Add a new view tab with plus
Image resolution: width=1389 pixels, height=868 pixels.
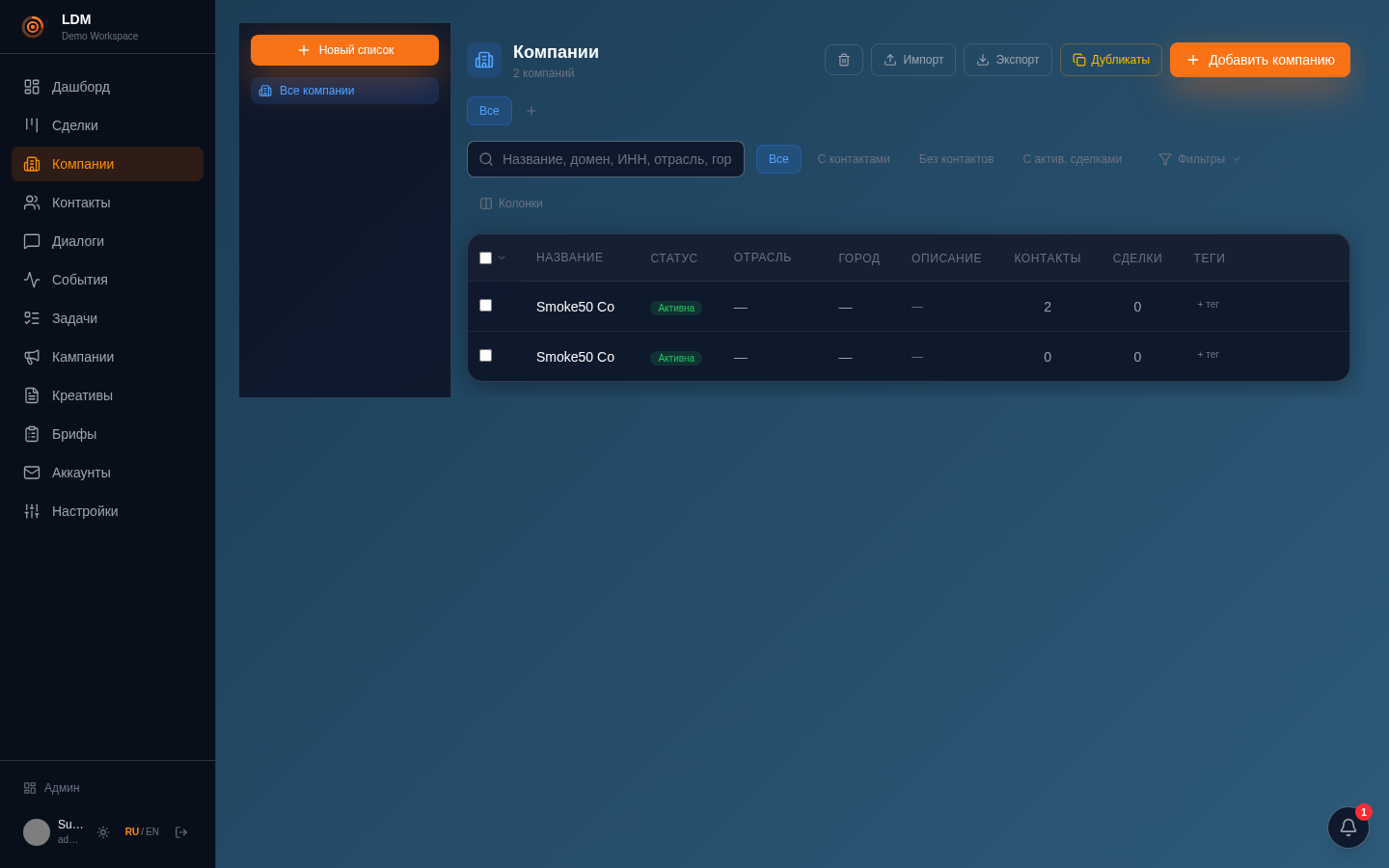[531, 111]
